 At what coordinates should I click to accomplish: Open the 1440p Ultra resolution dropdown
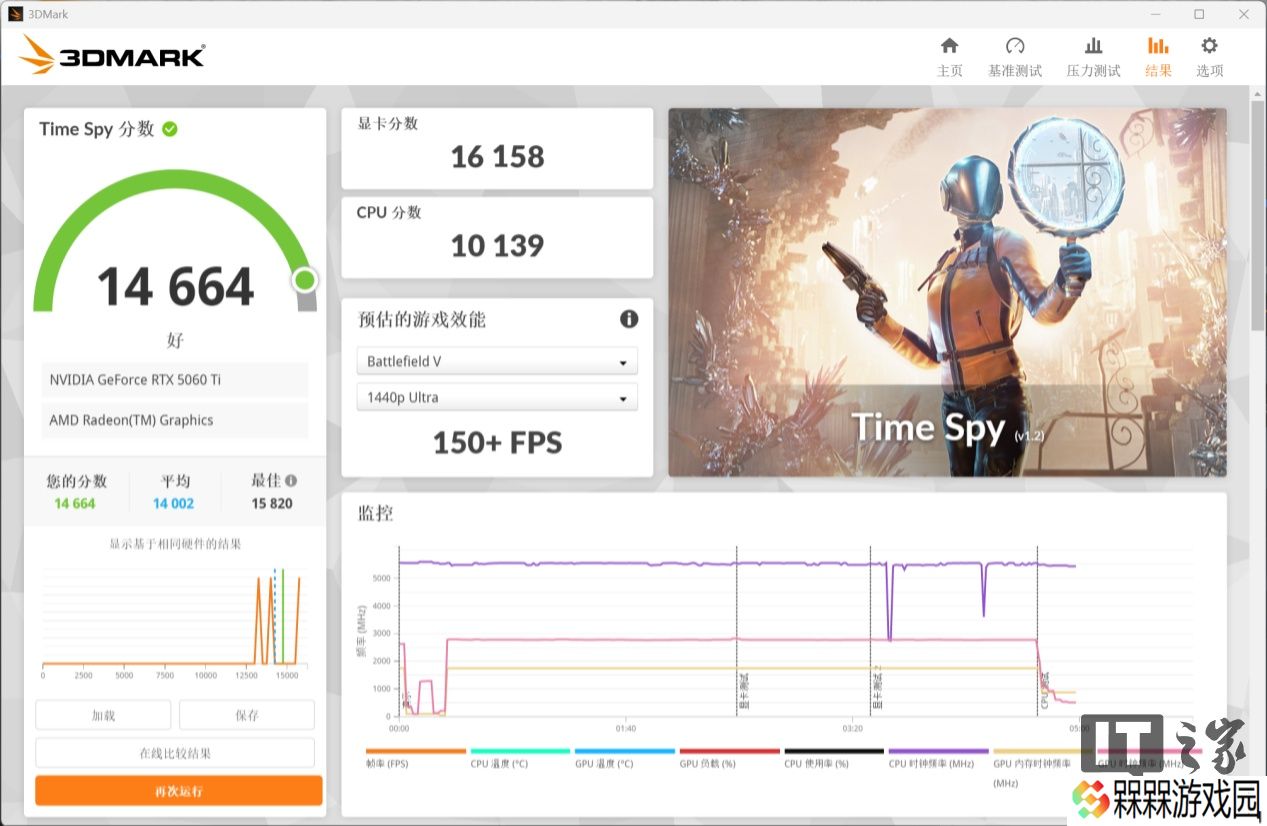[x=497, y=397]
